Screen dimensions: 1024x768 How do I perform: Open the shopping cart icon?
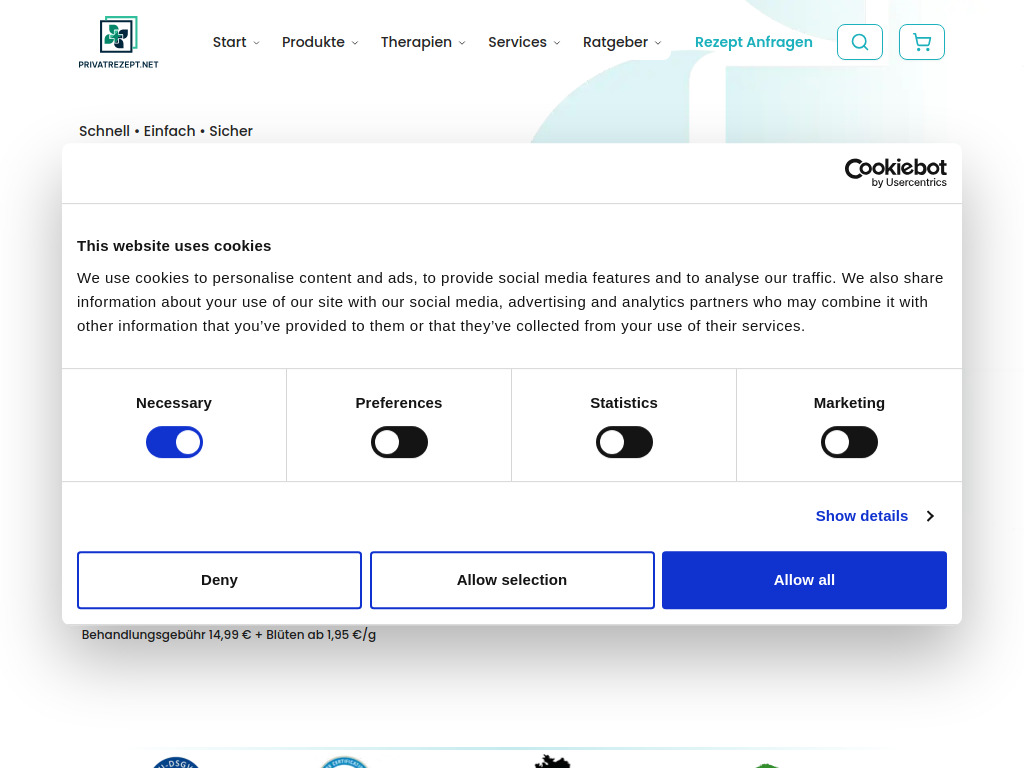point(921,41)
